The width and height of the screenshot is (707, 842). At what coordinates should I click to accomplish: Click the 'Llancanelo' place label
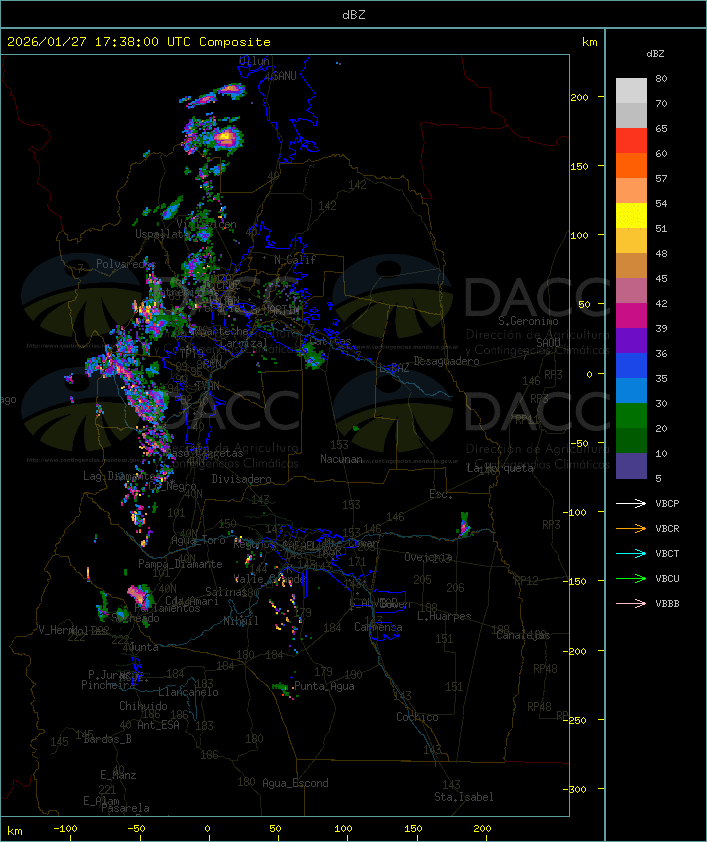188,692
